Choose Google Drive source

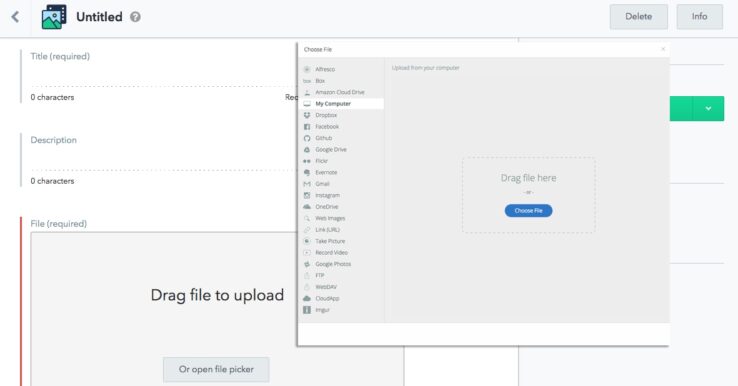point(342,150)
